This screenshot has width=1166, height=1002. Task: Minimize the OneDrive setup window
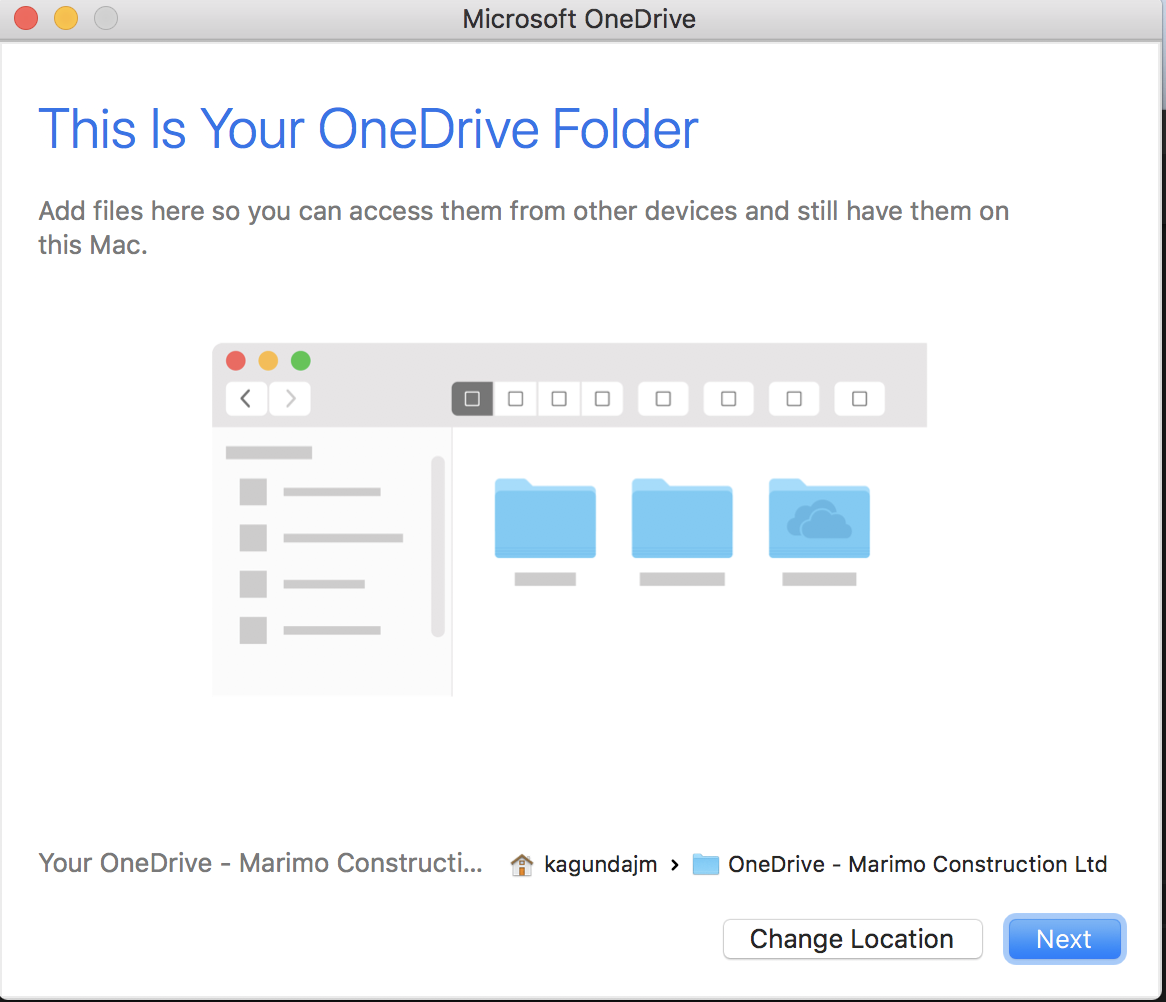(x=66, y=18)
